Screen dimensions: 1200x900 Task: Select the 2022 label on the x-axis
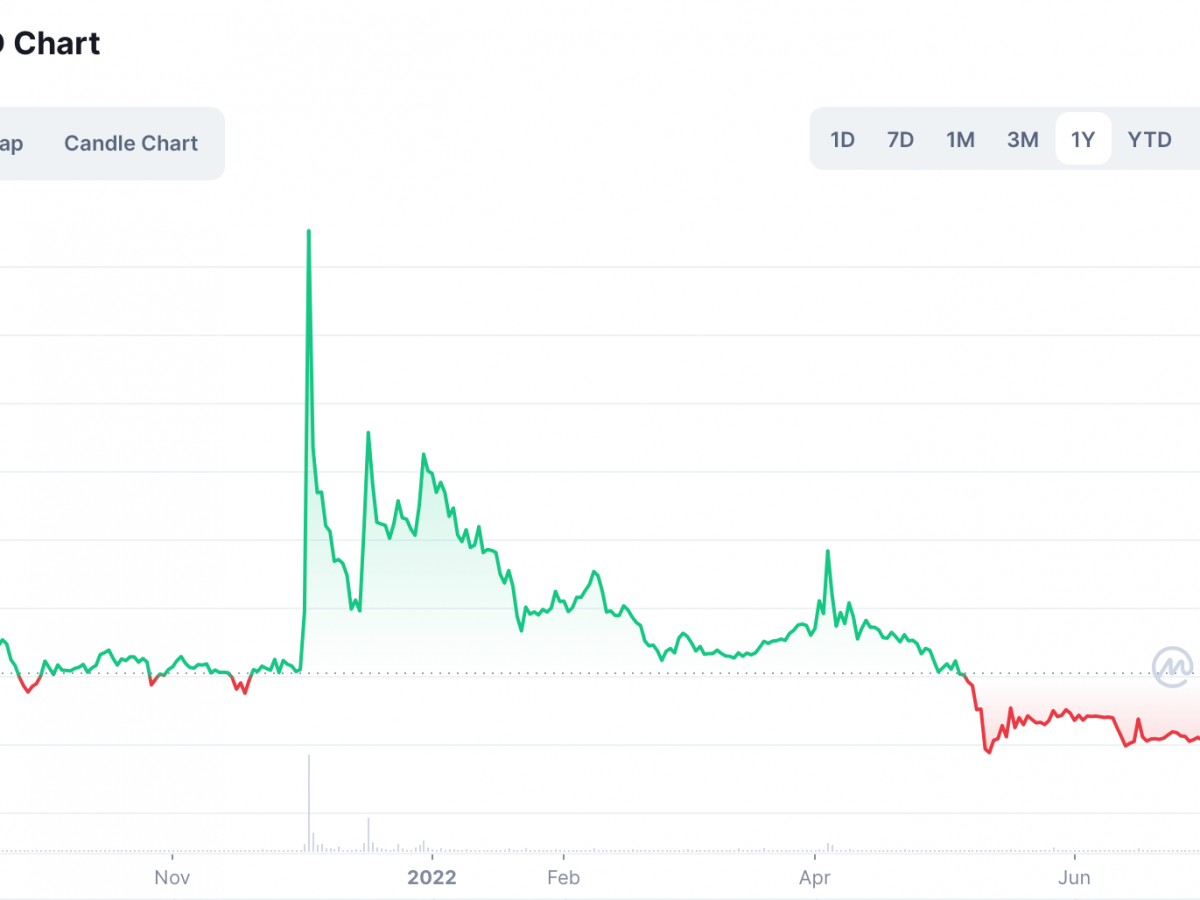[x=432, y=877]
